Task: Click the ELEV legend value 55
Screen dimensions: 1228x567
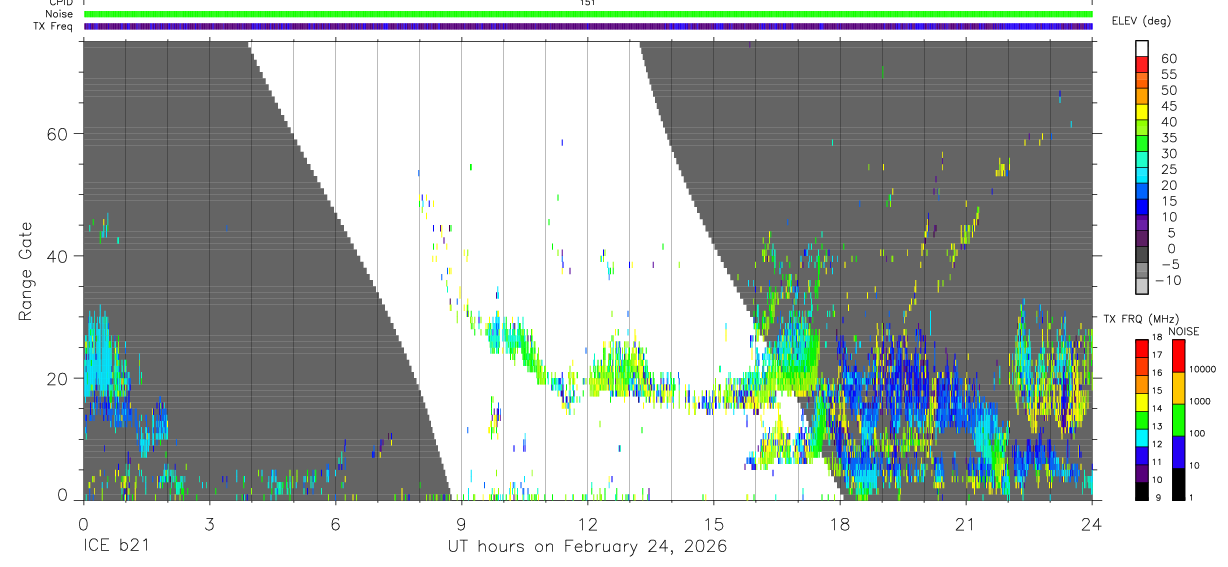Action: click(1168, 74)
